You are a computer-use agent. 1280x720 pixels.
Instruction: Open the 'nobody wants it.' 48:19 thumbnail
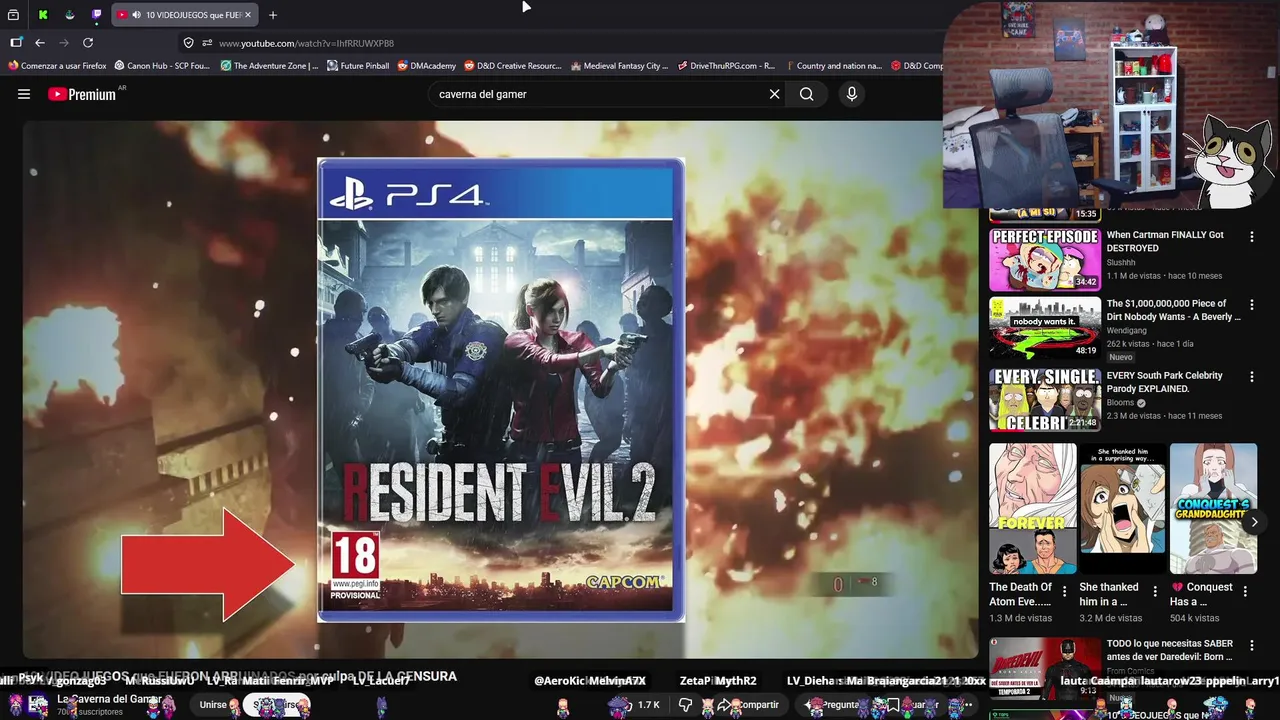click(1045, 327)
